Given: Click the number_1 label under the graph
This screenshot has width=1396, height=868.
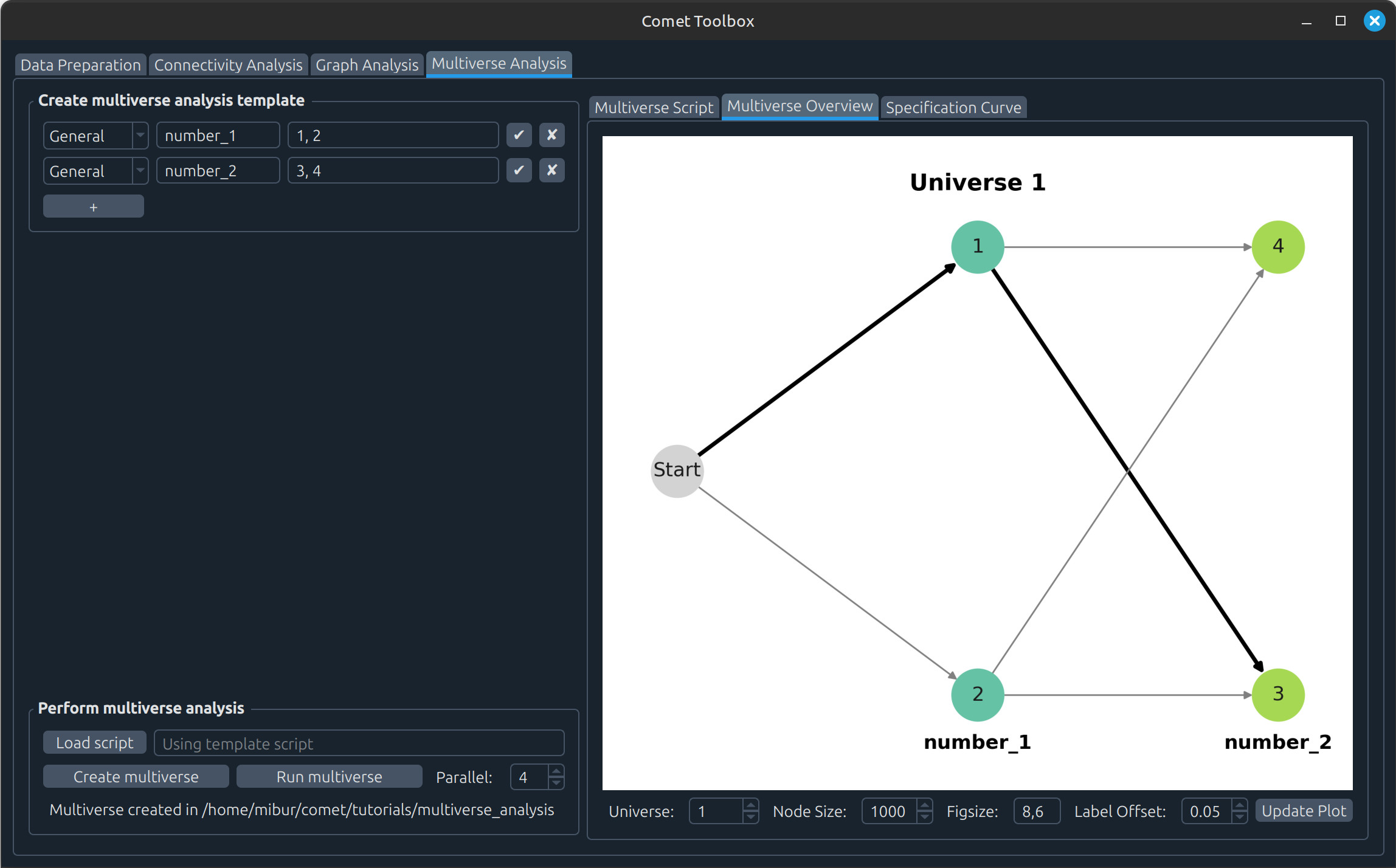Looking at the screenshot, I should click(977, 742).
